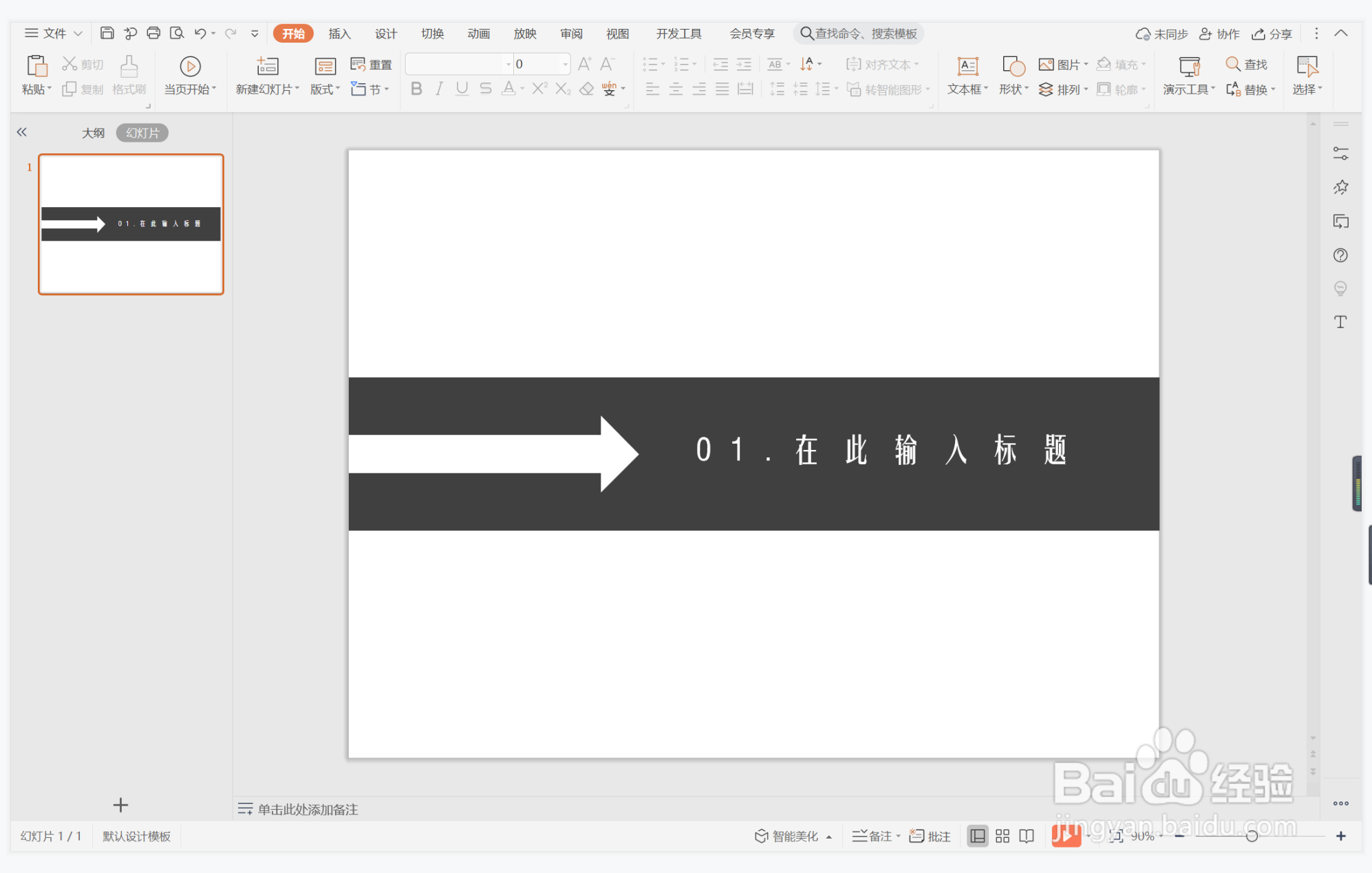Click the Save icon in quick toolbar

(107, 33)
